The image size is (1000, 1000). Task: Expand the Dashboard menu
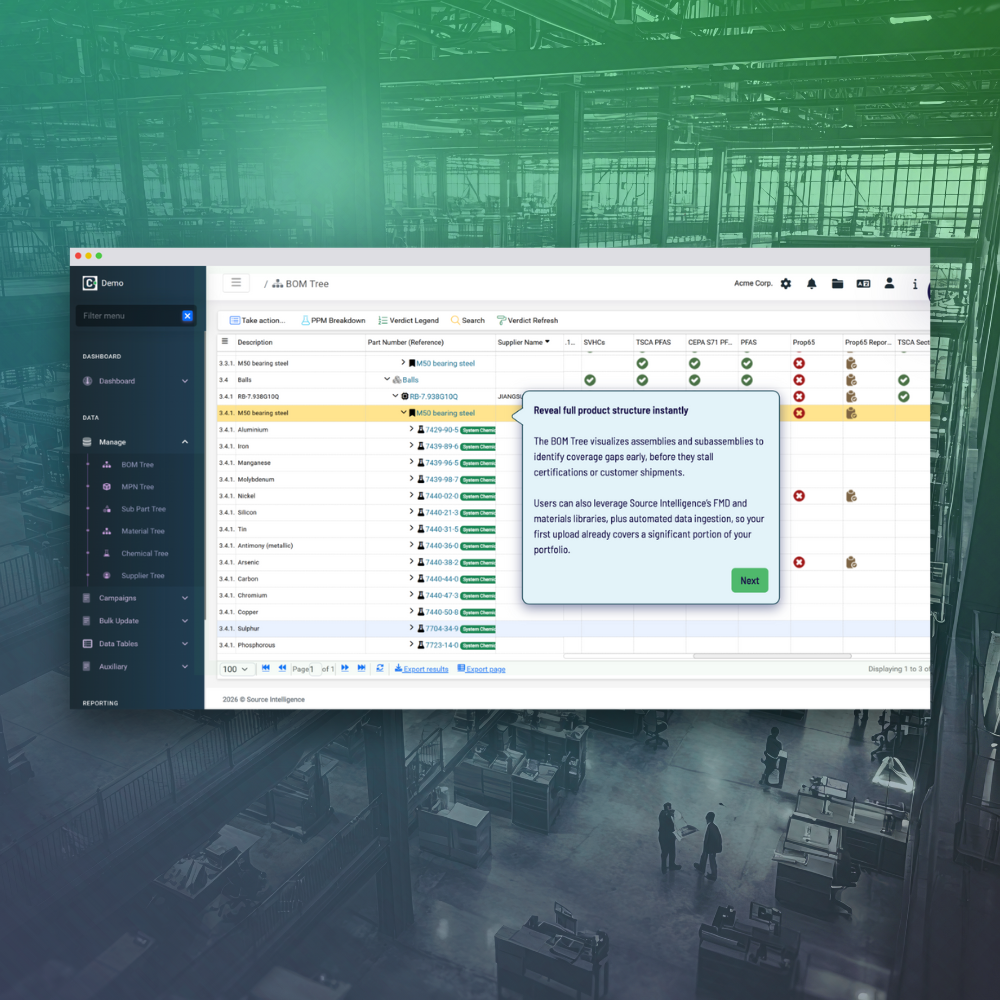click(136, 381)
